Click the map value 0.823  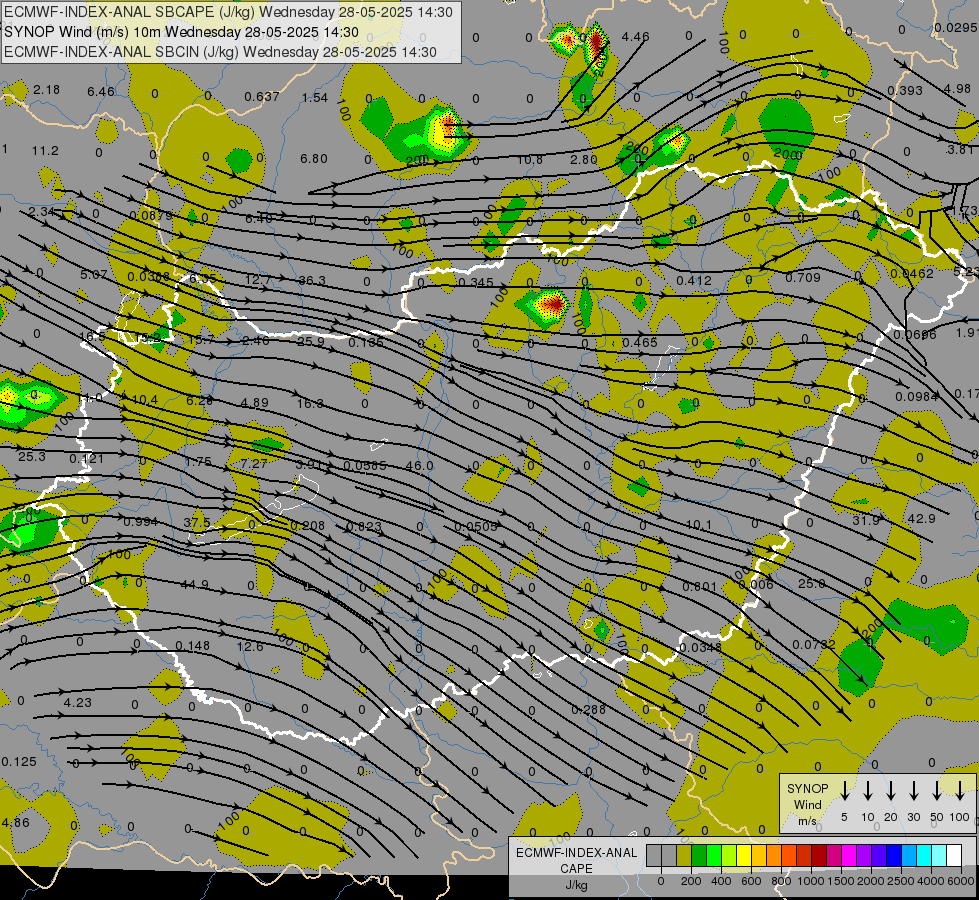pos(364,527)
